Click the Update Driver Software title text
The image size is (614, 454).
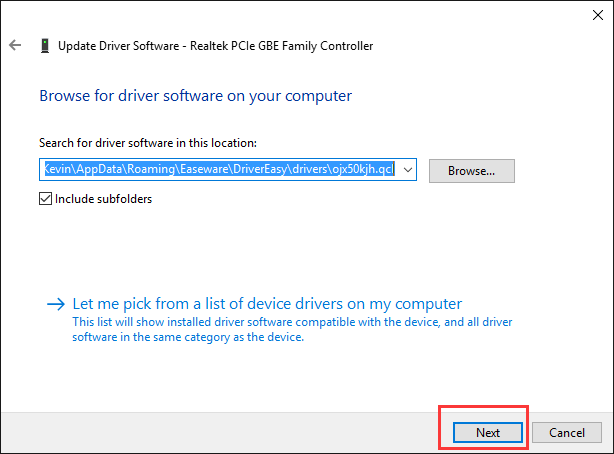pos(215,46)
